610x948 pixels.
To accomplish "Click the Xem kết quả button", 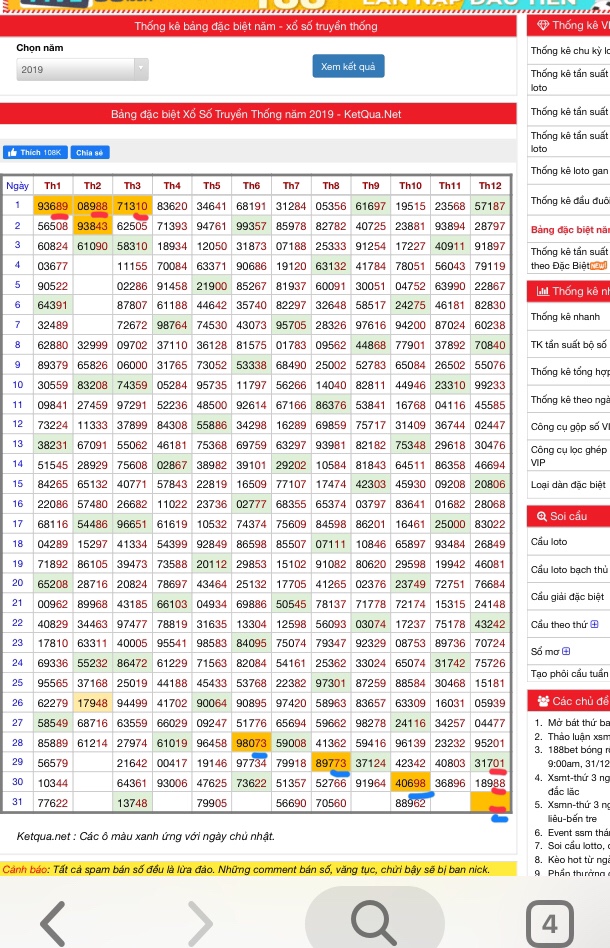I will [347, 67].
